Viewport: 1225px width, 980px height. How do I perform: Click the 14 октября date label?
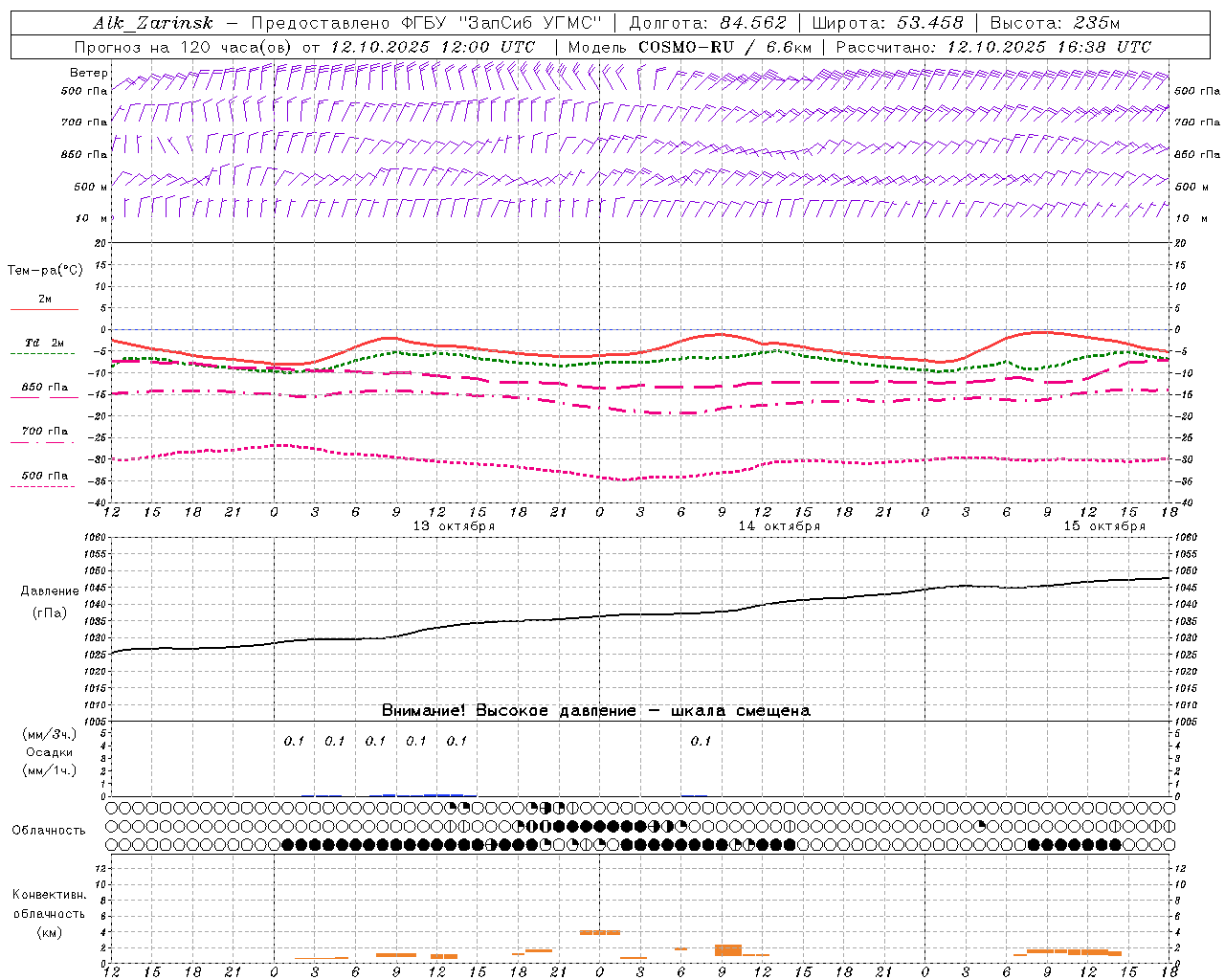pos(779,526)
